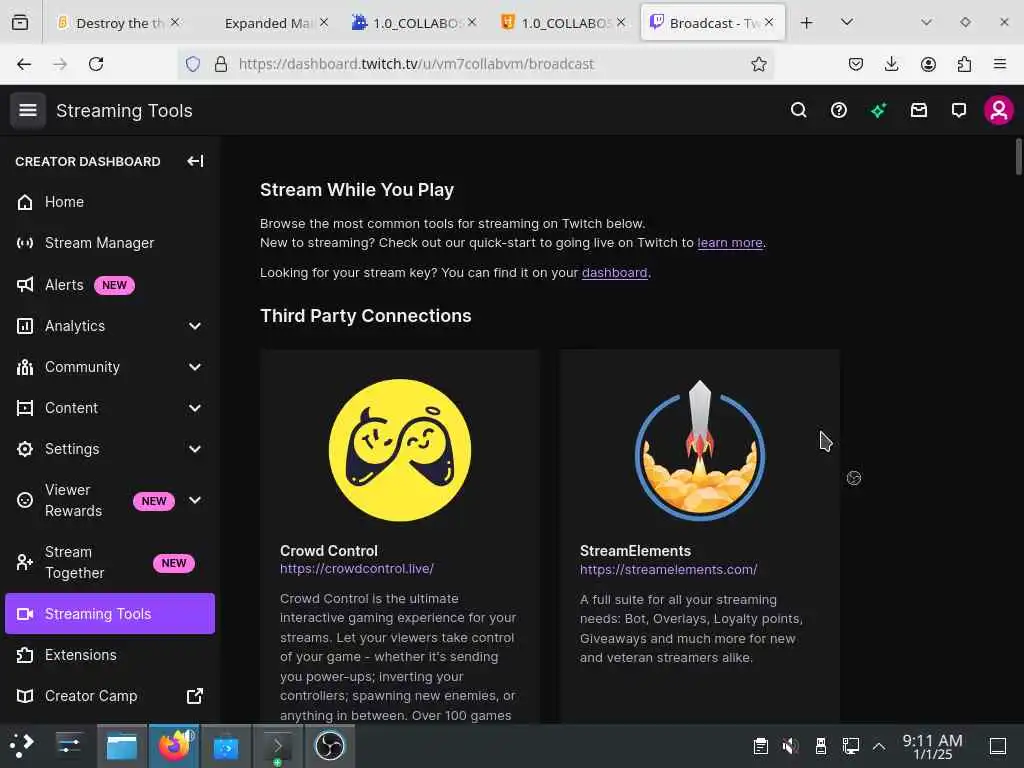
Task: Open the streamelements.com link
Action: coord(668,569)
